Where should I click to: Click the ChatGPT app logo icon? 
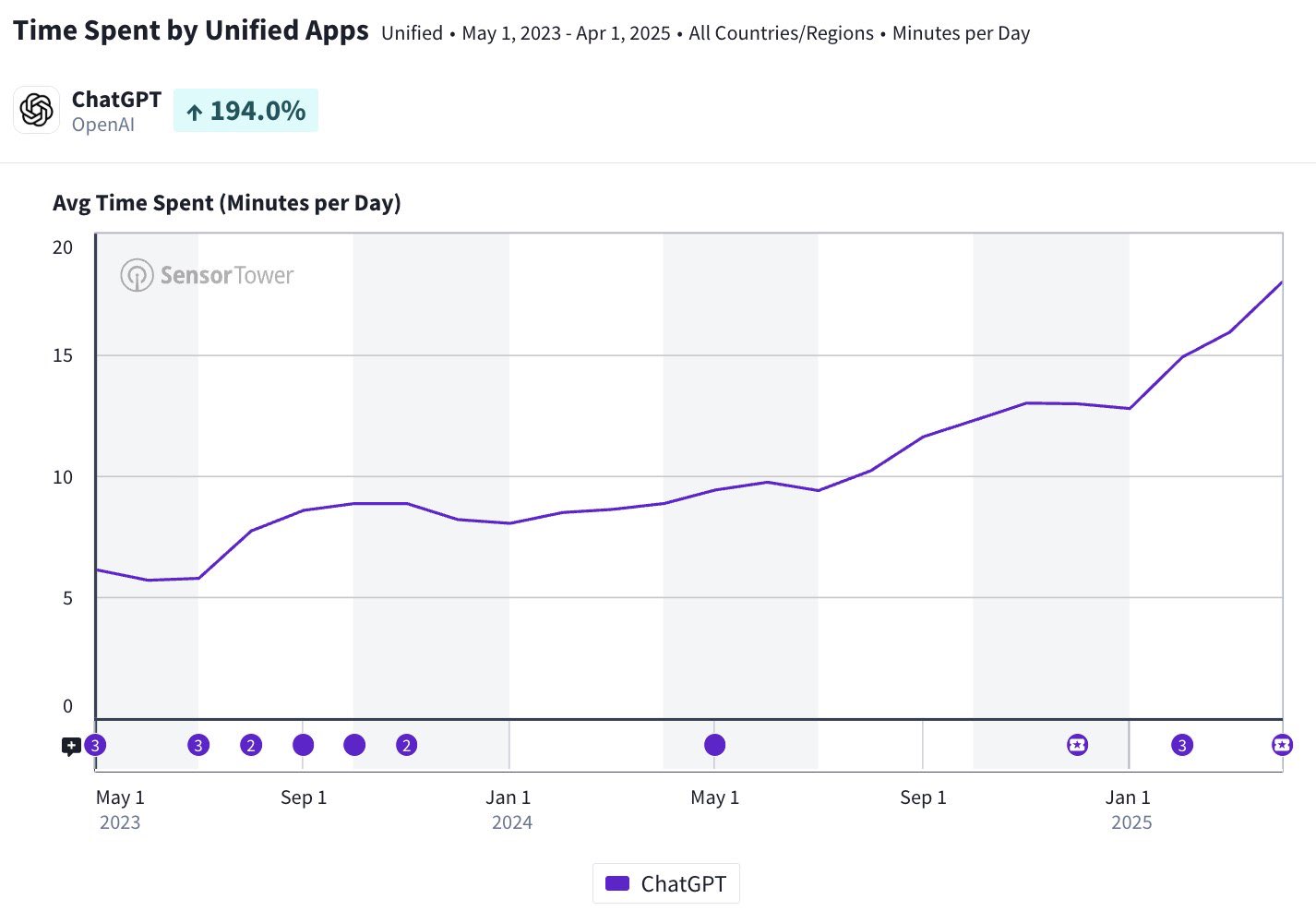tap(37, 110)
